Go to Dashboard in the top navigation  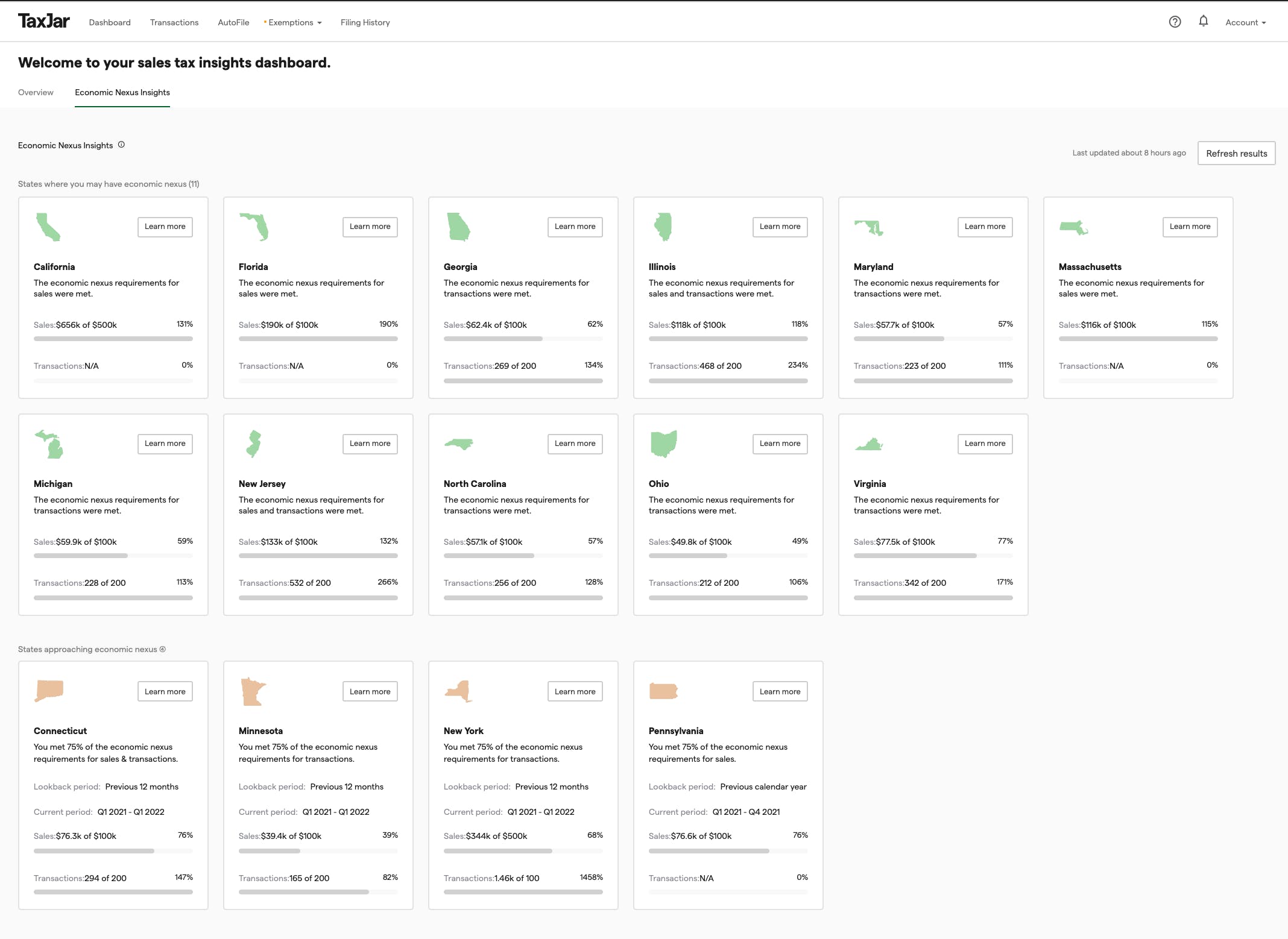pyautogui.click(x=110, y=22)
